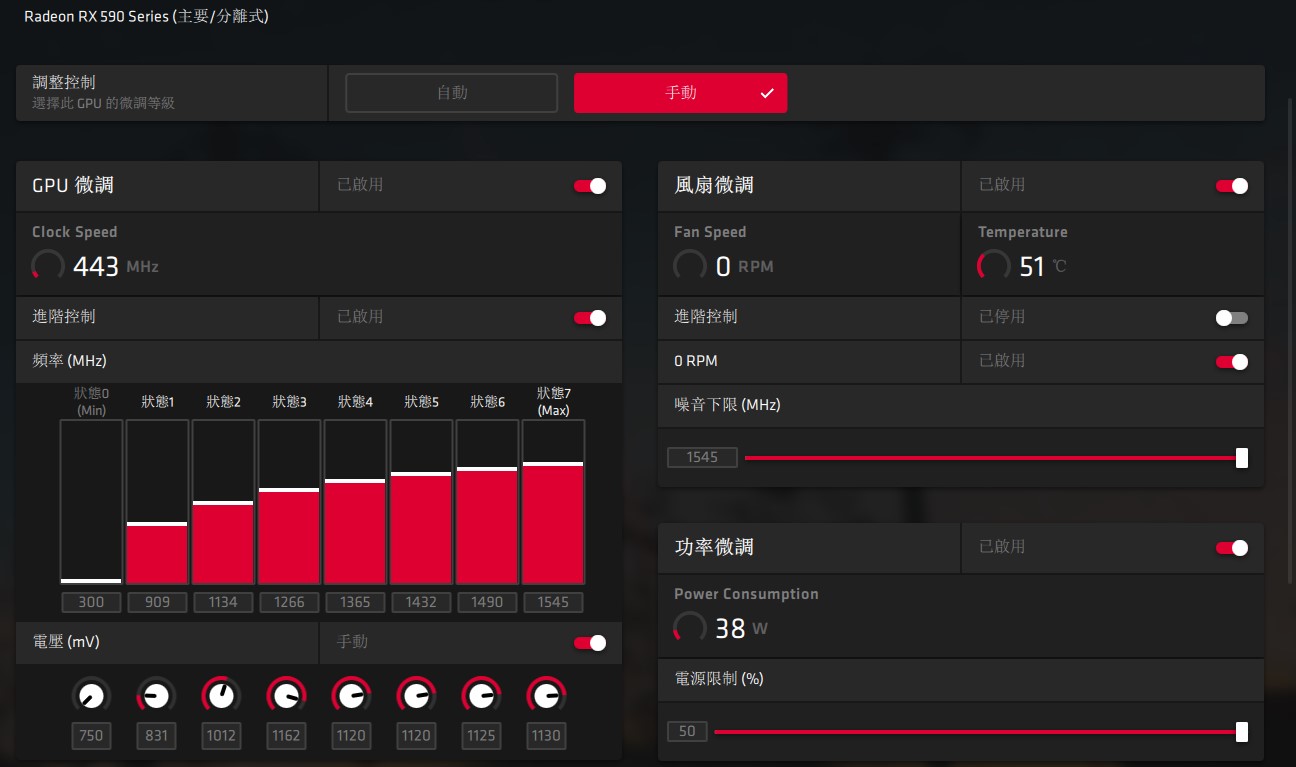This screenshot has width=1296, height=767.
Task: Click frequency field showing 1266
Action: coord(289,602)
